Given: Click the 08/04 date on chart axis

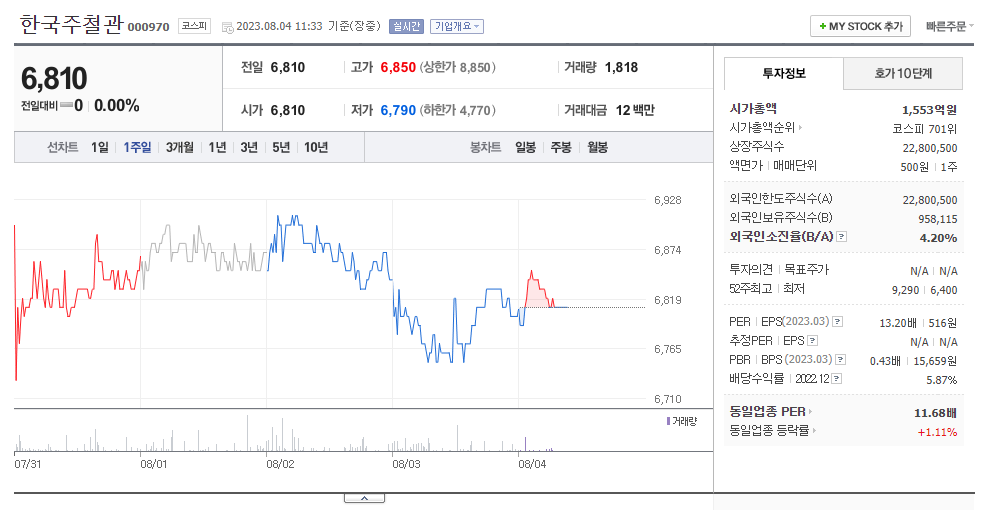Looking at the screenshot, I should (532, 464).
